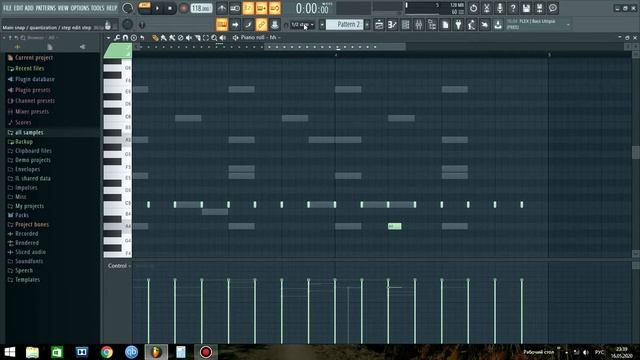Click the piano roll stamp icon

pyautogui.click(x=133, y=38)
